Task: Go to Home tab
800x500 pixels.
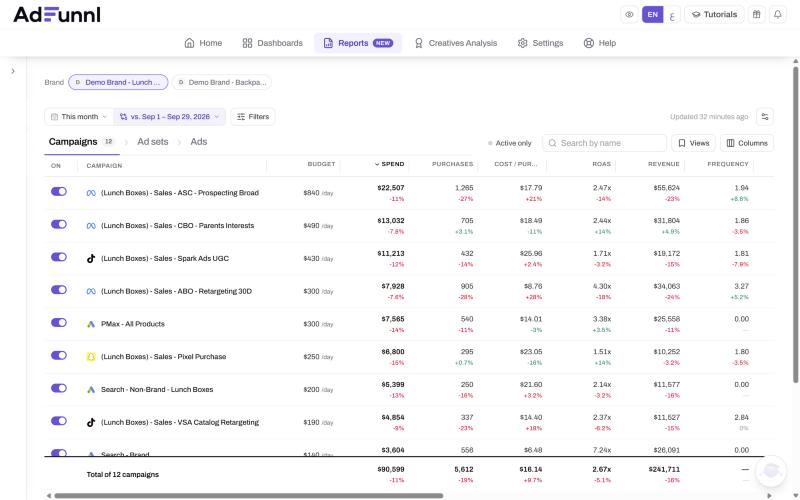Action: 203,43
